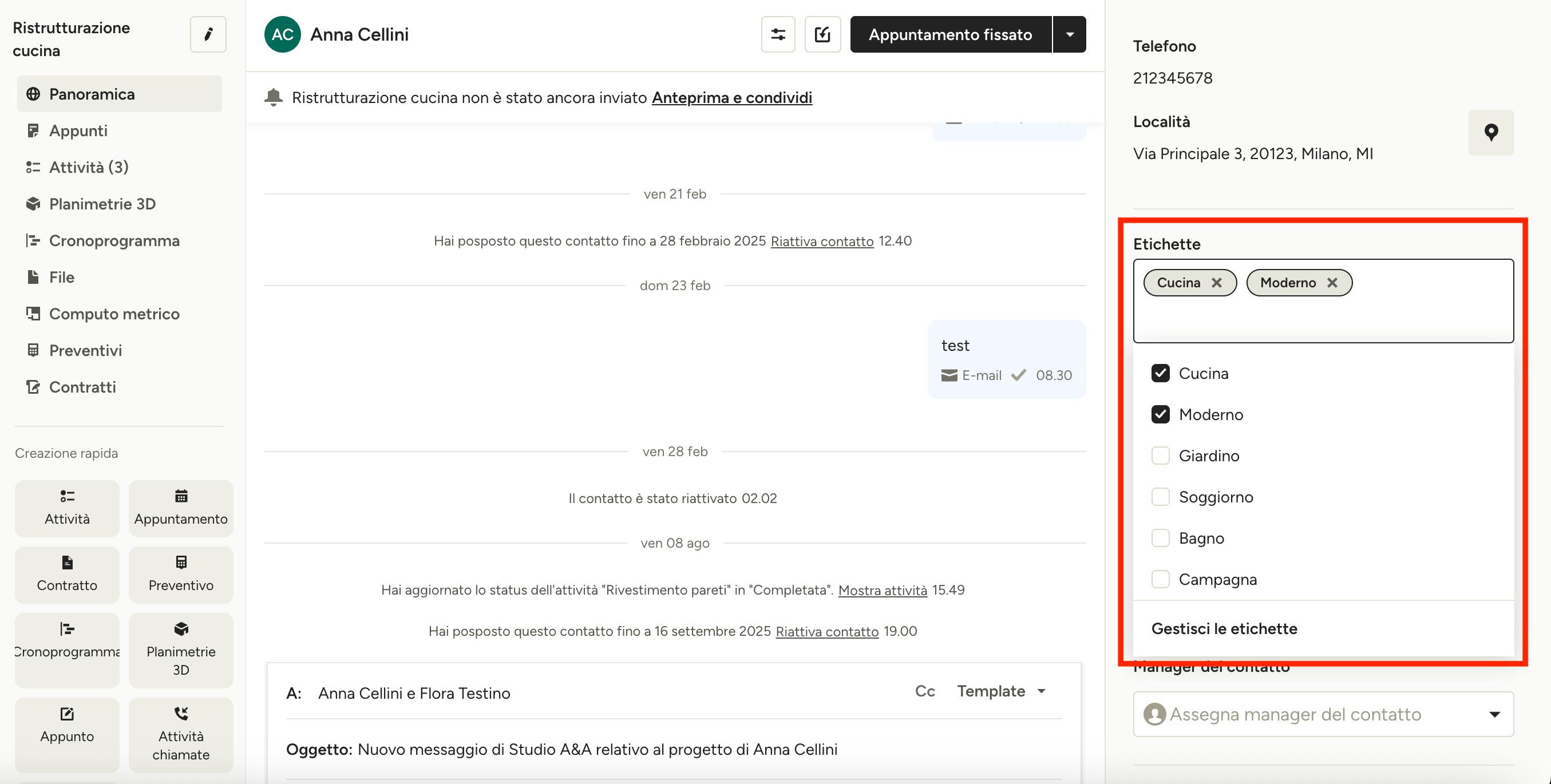This screenshot has width=1551, height=784.
Task: Click the Attività chiamate quick creation tile
Action: pos(181,735)
